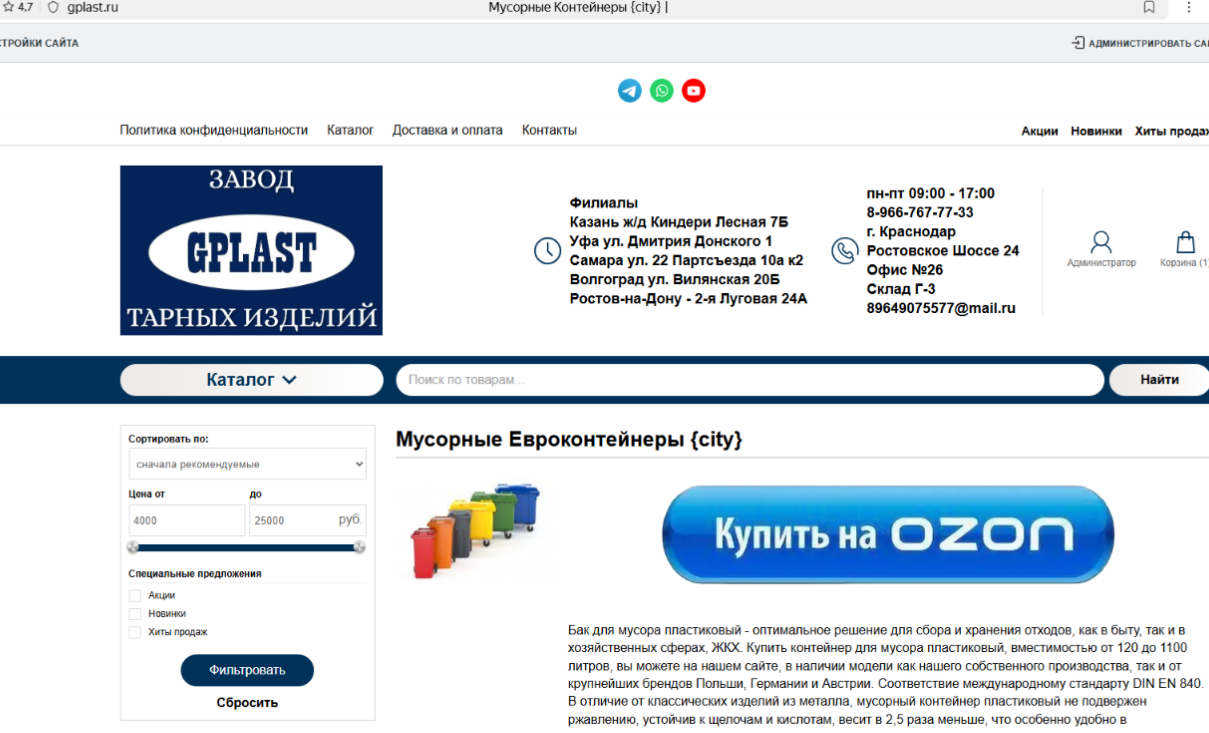Screen dimensions: 1209x733
Task: Click the пн-пт 09:00 - 17:00 hours text
Action: click(x=931, y=193)
